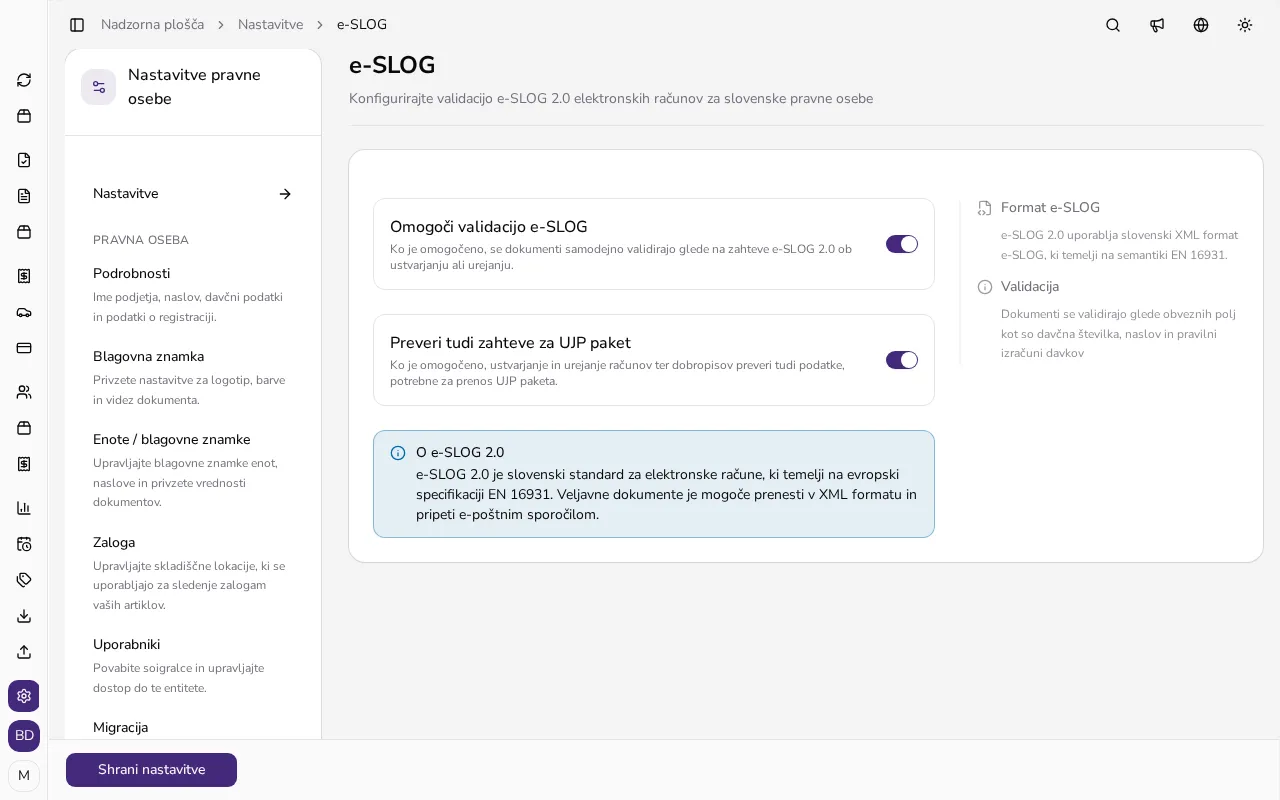
Task: Go to Nadzorna plošča breadcrumb
Action: [x=152, y=25]
